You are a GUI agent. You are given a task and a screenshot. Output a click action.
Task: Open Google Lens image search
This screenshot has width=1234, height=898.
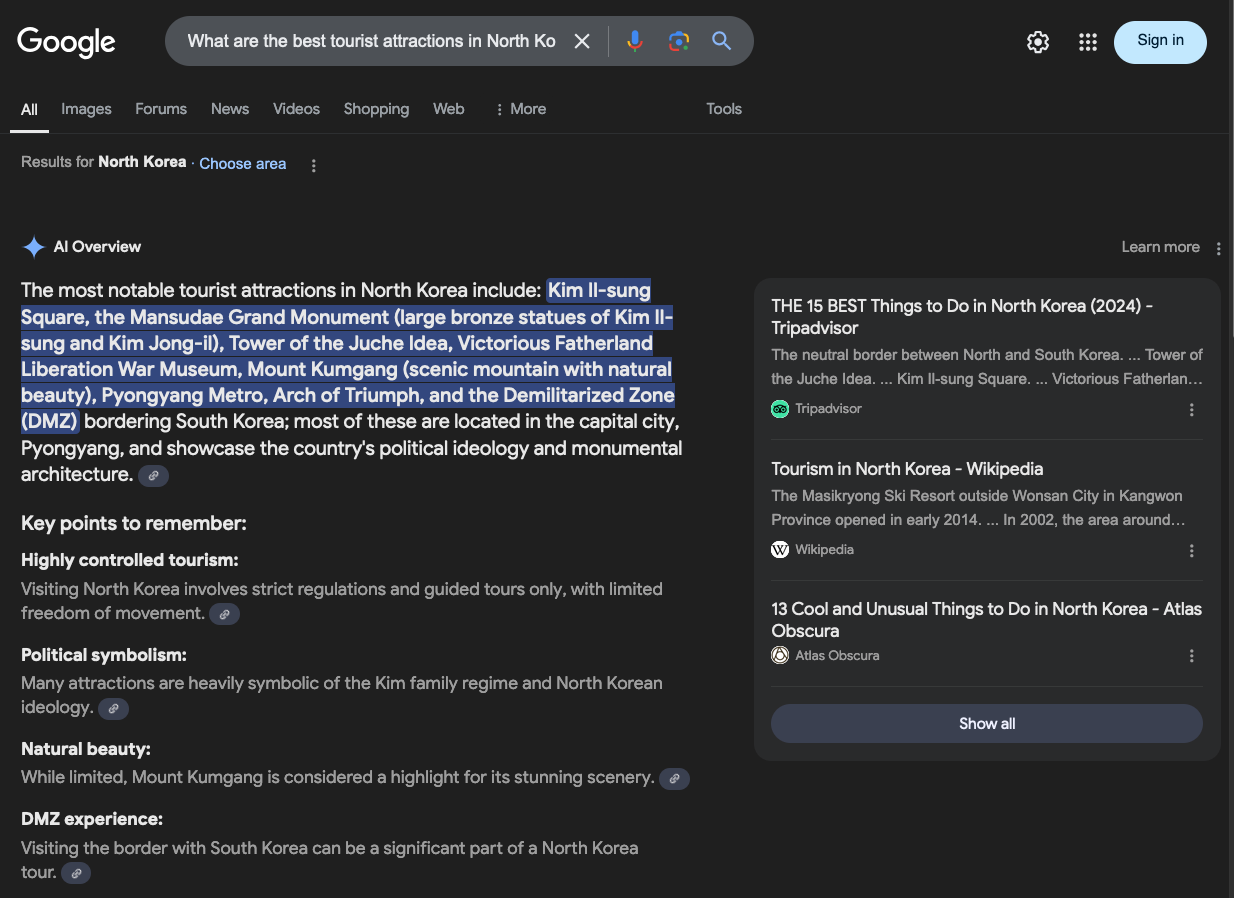tap(679, 41)
